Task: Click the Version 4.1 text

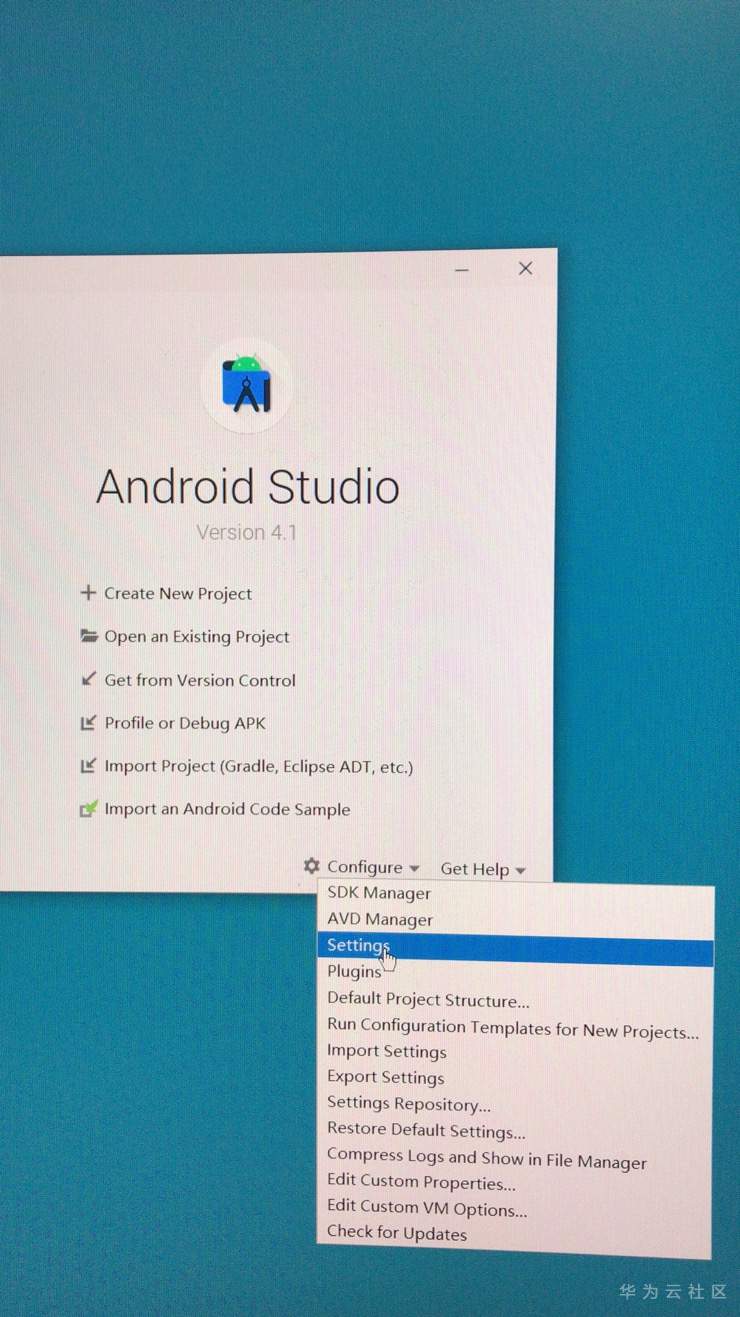Action: pos(246,532)
